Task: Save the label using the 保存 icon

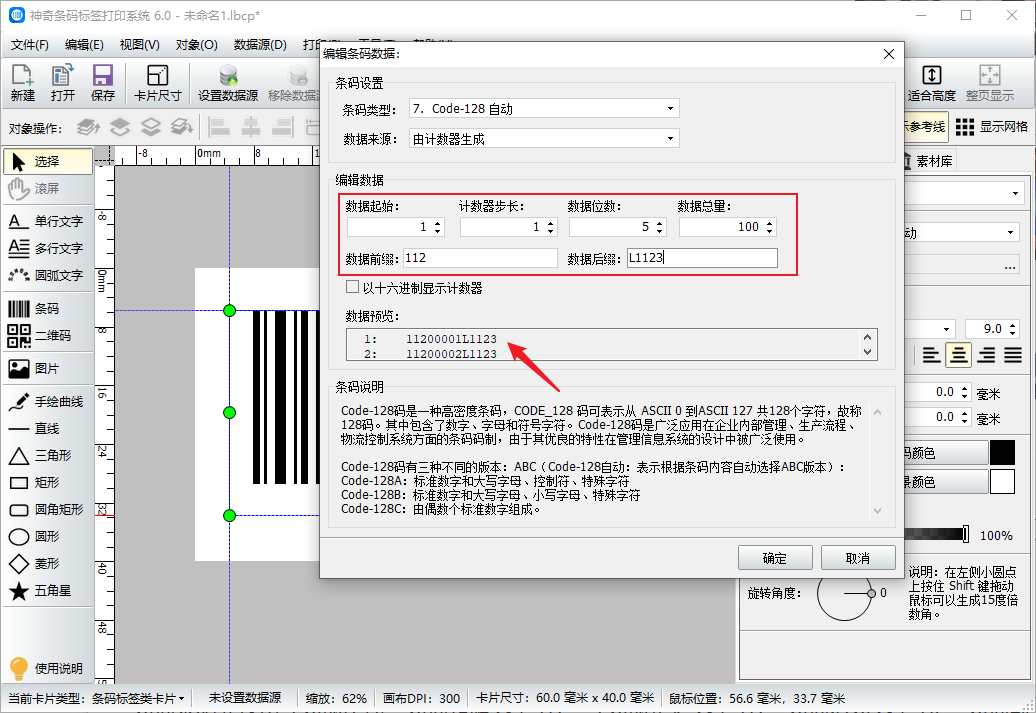Action: coord(103,83)
